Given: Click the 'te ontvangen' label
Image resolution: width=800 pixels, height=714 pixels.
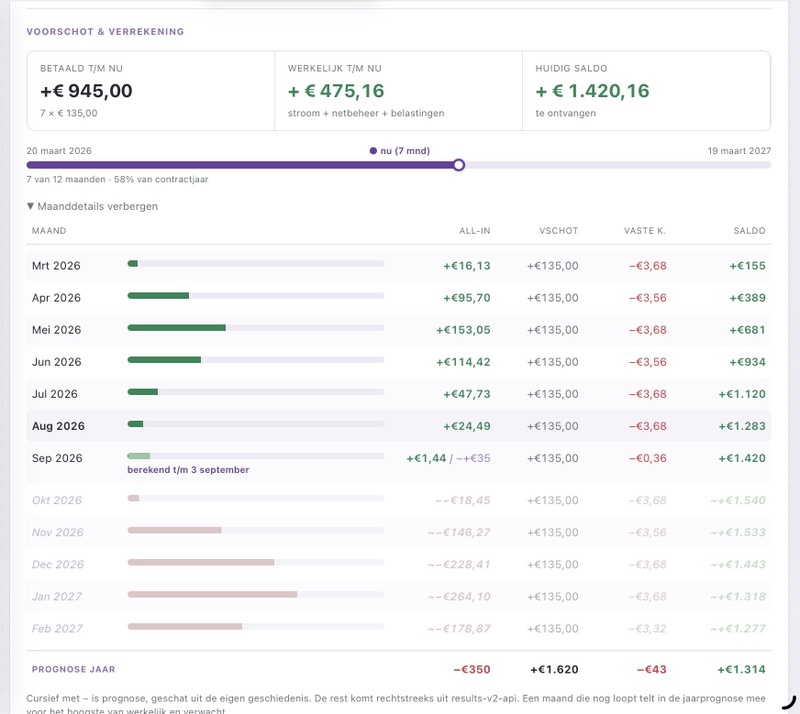Looking at the screenshot, I should click(x=565, y=113).
